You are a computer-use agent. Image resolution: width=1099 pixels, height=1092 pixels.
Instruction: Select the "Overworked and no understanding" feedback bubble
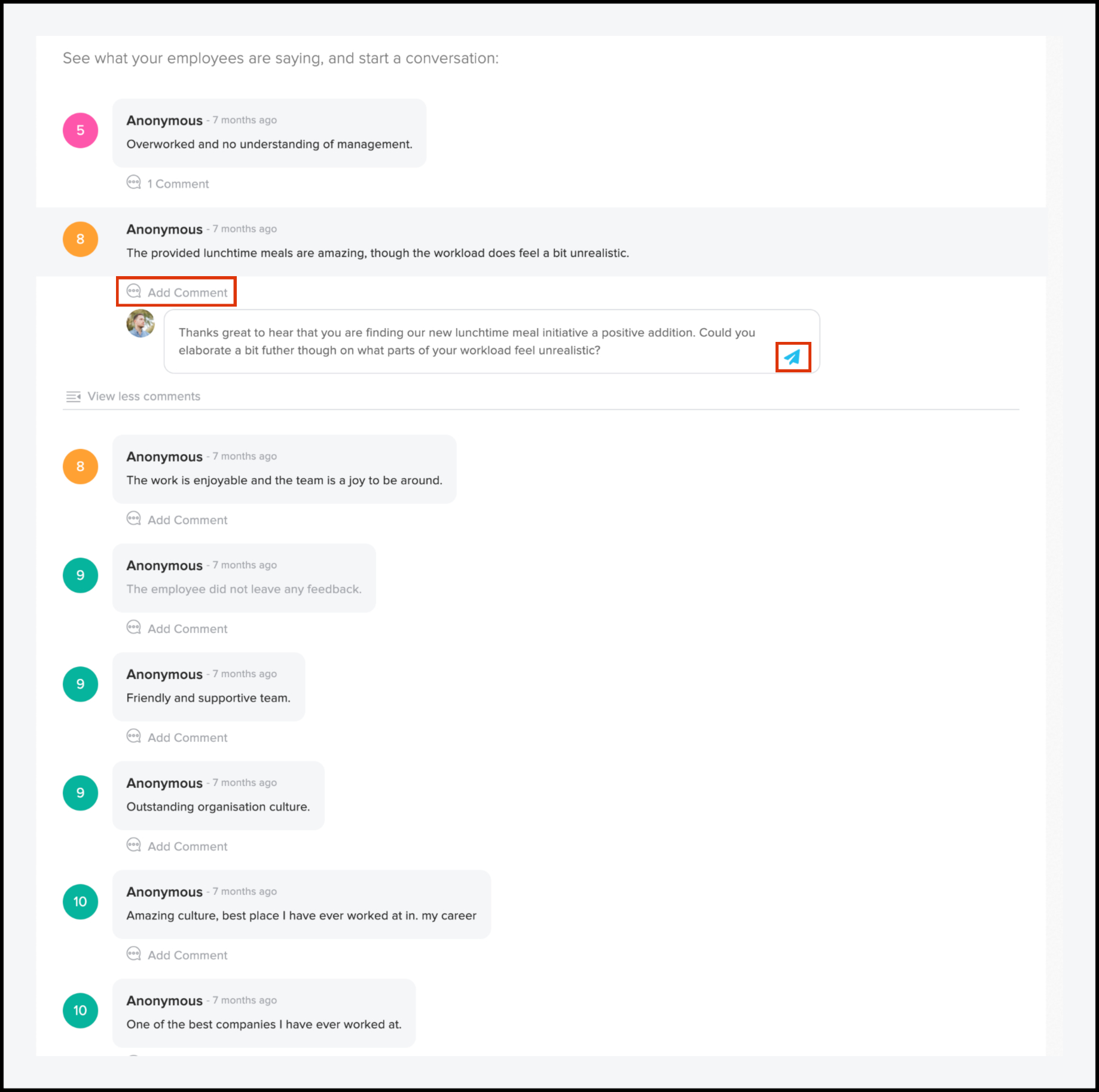(269, 133)
